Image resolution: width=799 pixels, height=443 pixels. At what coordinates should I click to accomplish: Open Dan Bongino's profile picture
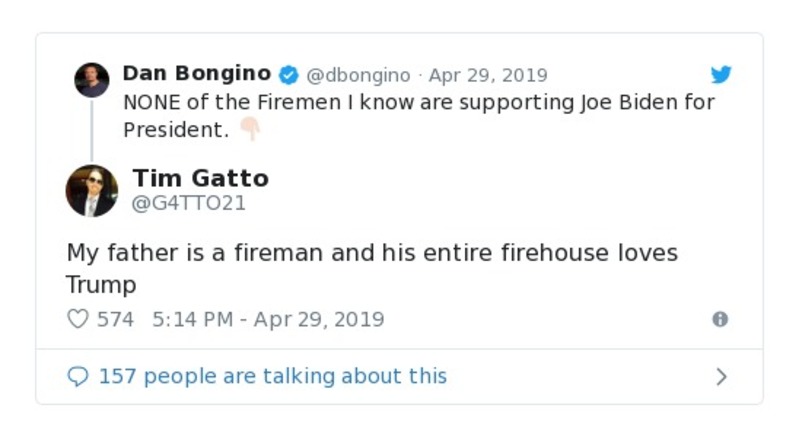click(x=91, y=80)
